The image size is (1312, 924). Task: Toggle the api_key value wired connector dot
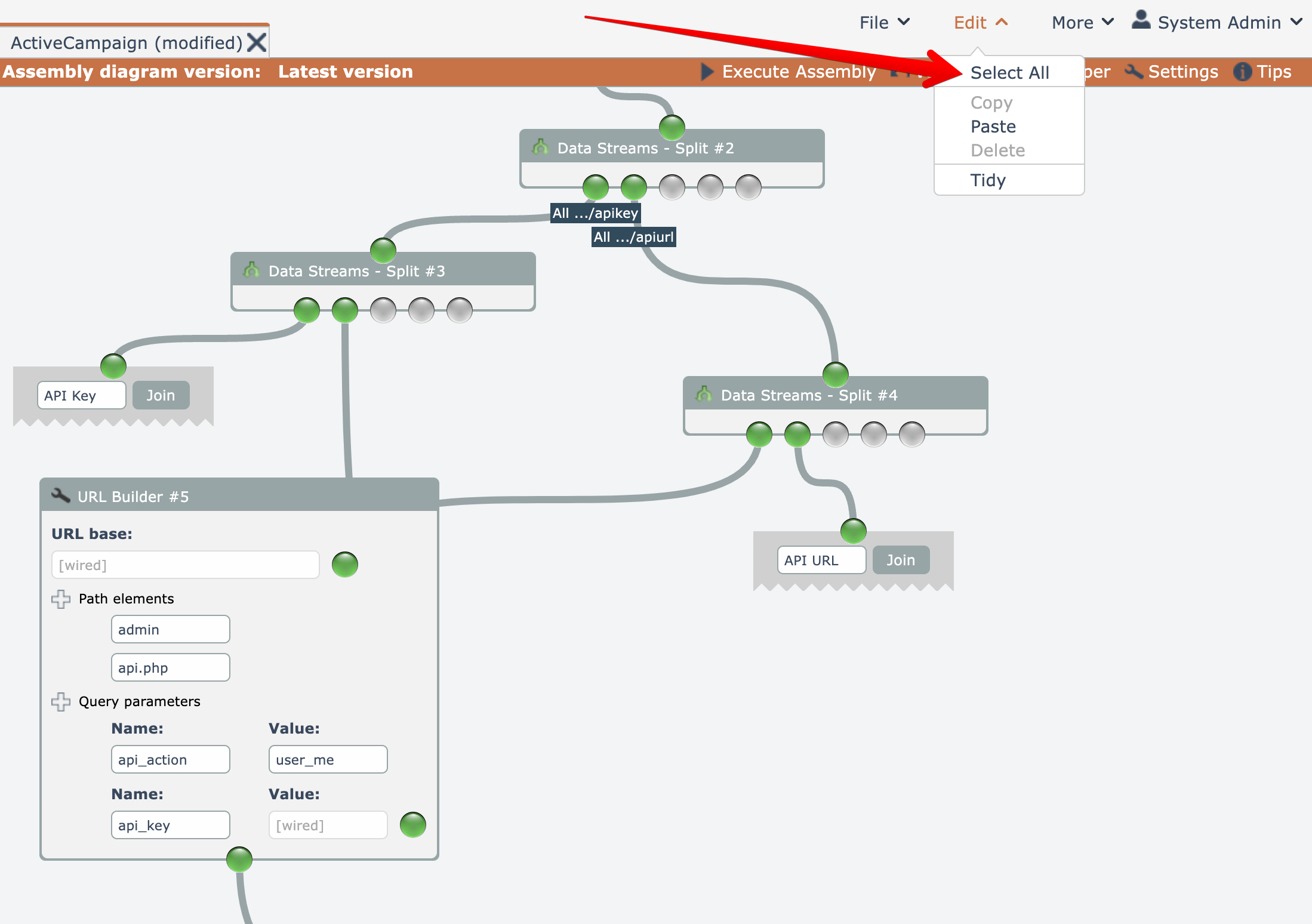[412, 825]
